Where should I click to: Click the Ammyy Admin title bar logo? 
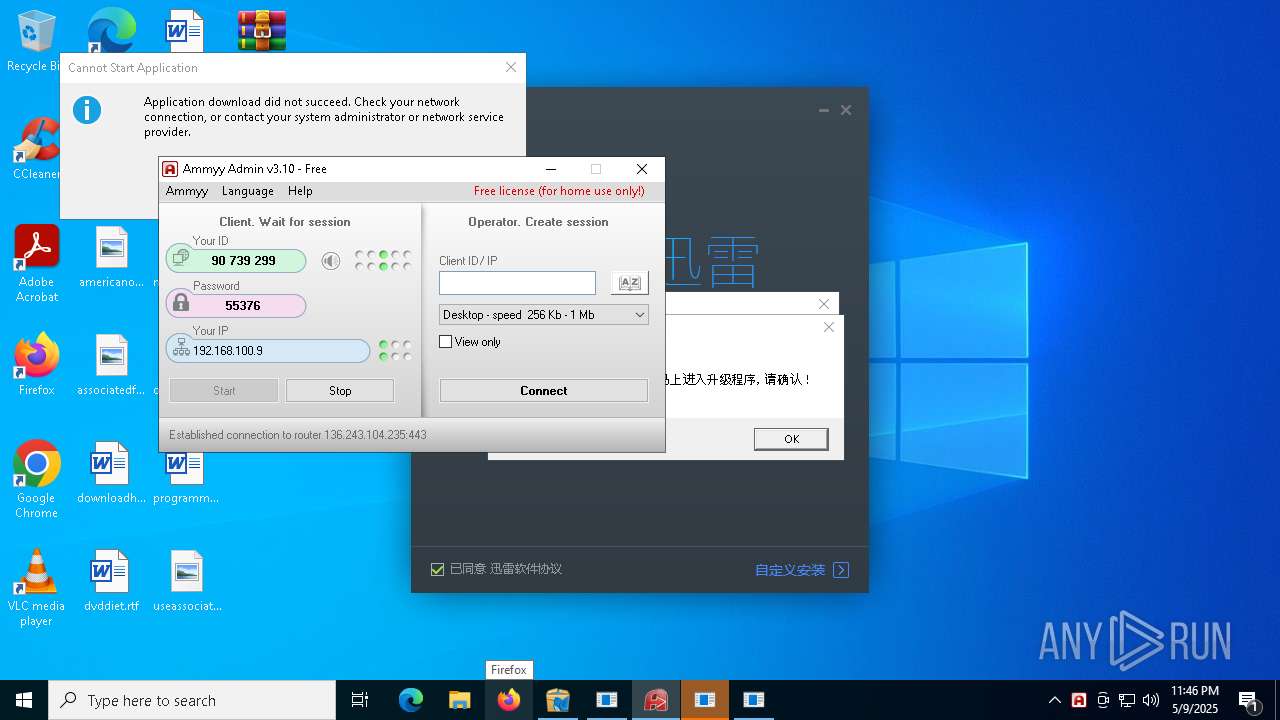(x=170, y=169)
